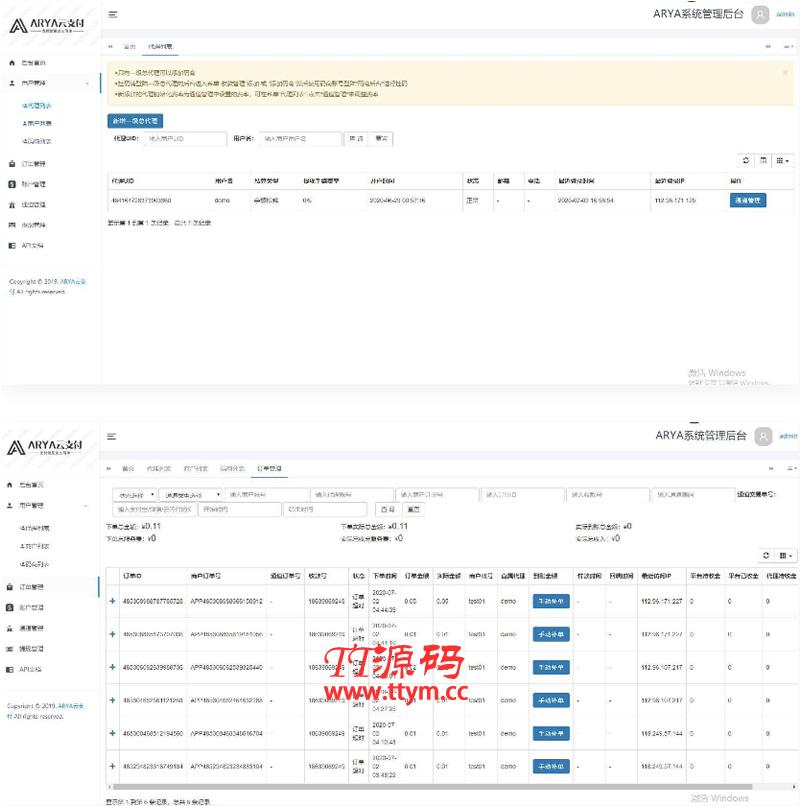
Task: Click toggle view icon above agent table
Action: click(763, 160)
